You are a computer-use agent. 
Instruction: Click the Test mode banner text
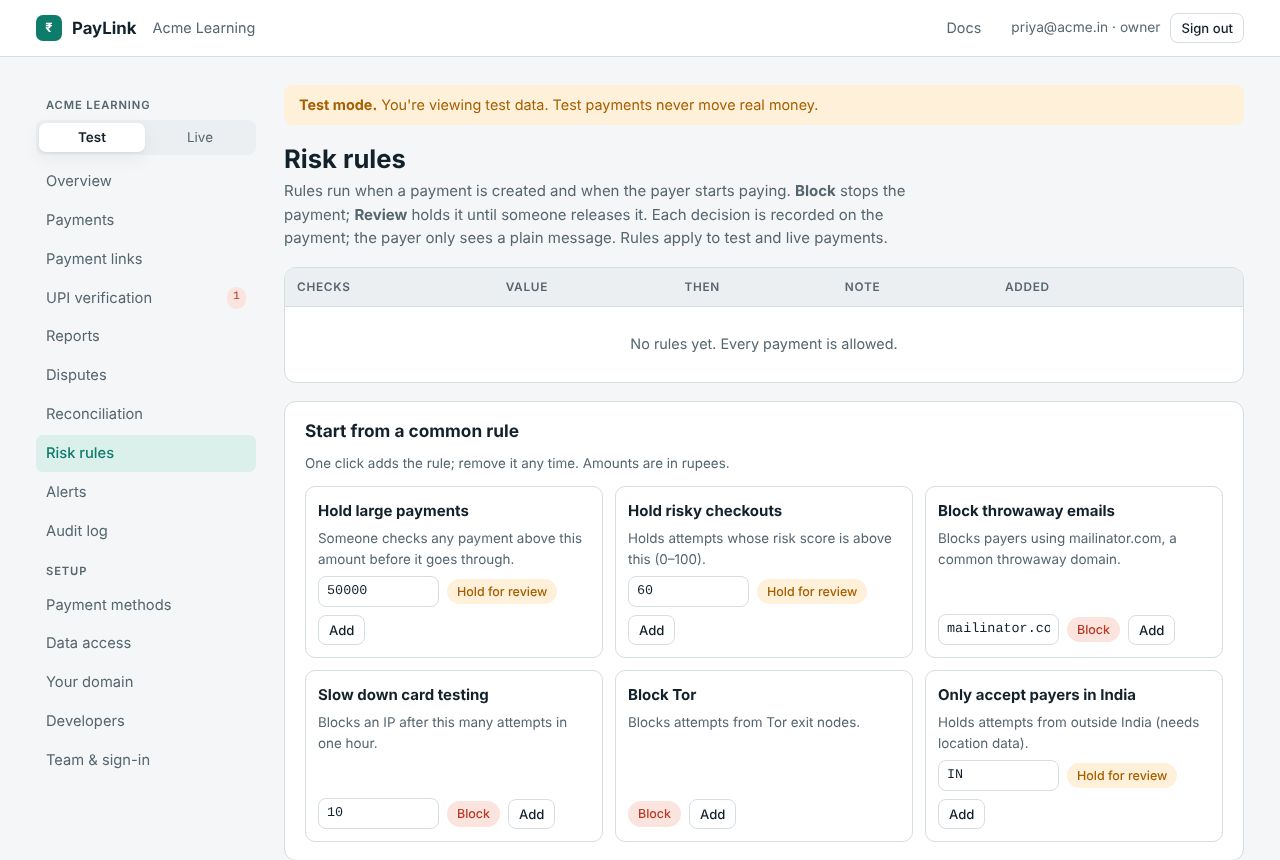[558, 105]
